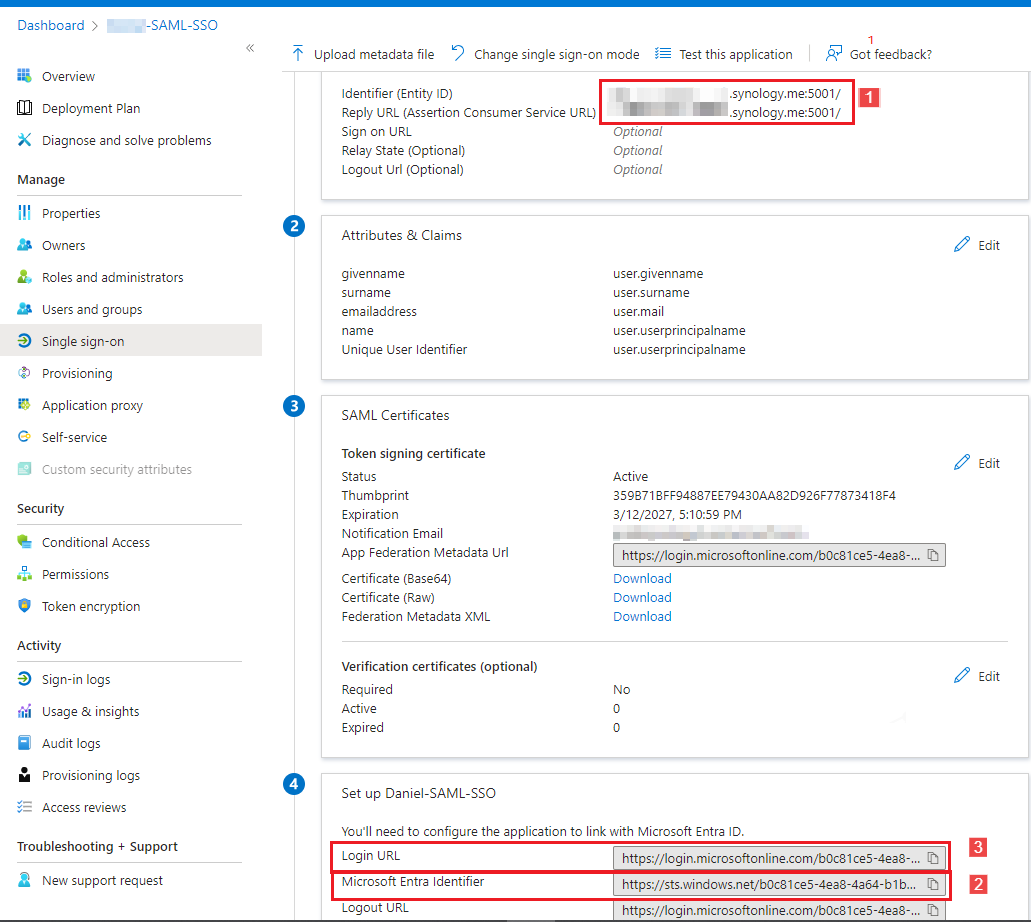Click the Diagnose and solve problems wrench icon
The image size is (1036, 922).
24,139
